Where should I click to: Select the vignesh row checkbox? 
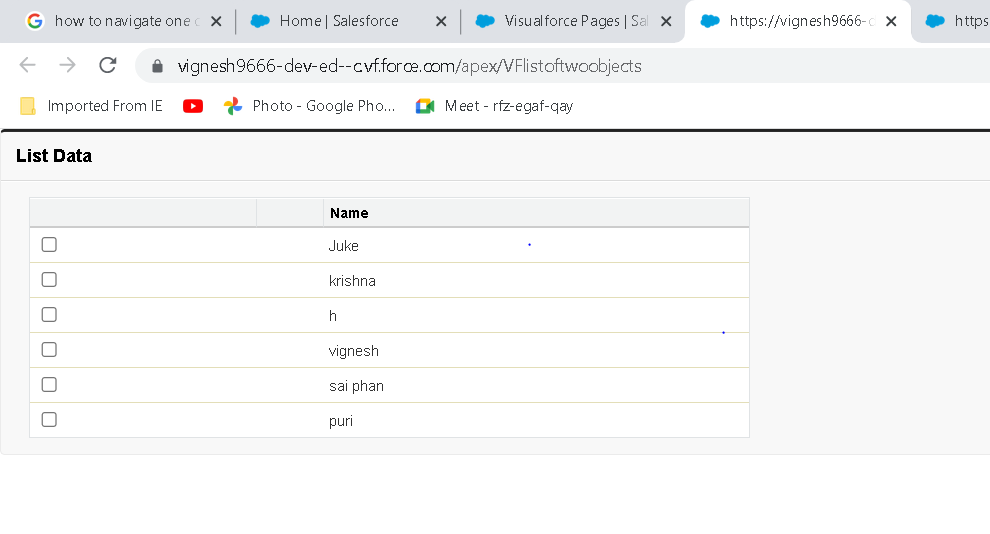(49, 350)
